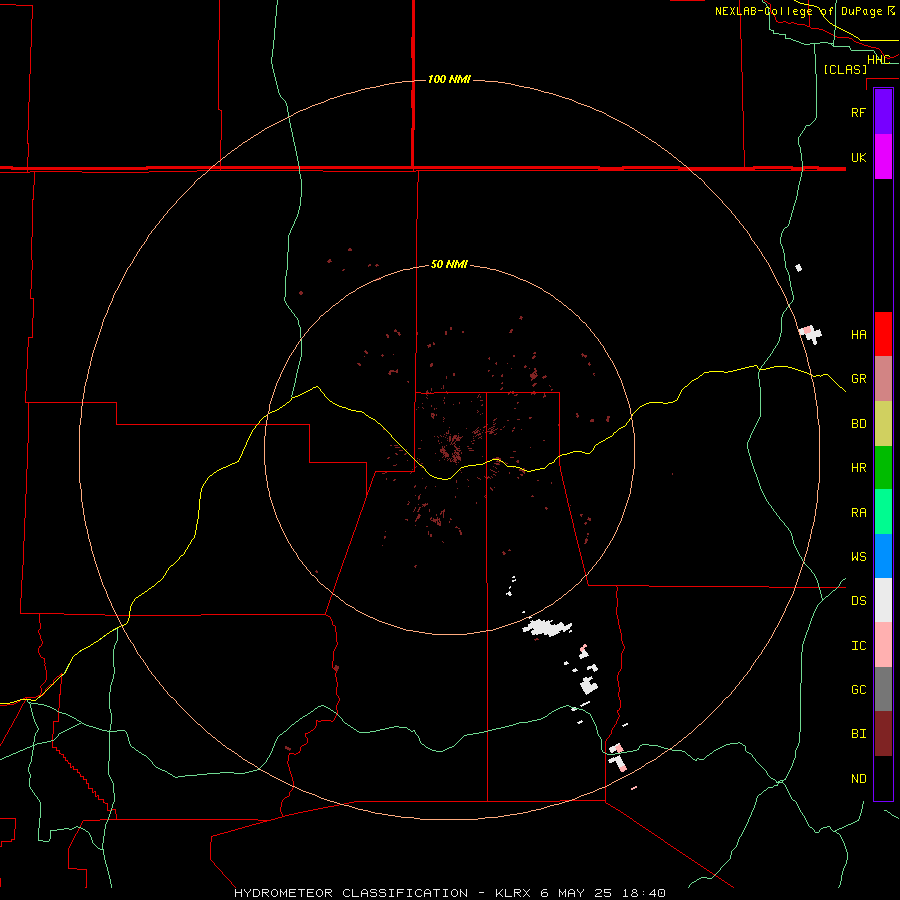Viewport: 900px width, 900px height.
Task: Click the HHC product code label
Action: 878,60
